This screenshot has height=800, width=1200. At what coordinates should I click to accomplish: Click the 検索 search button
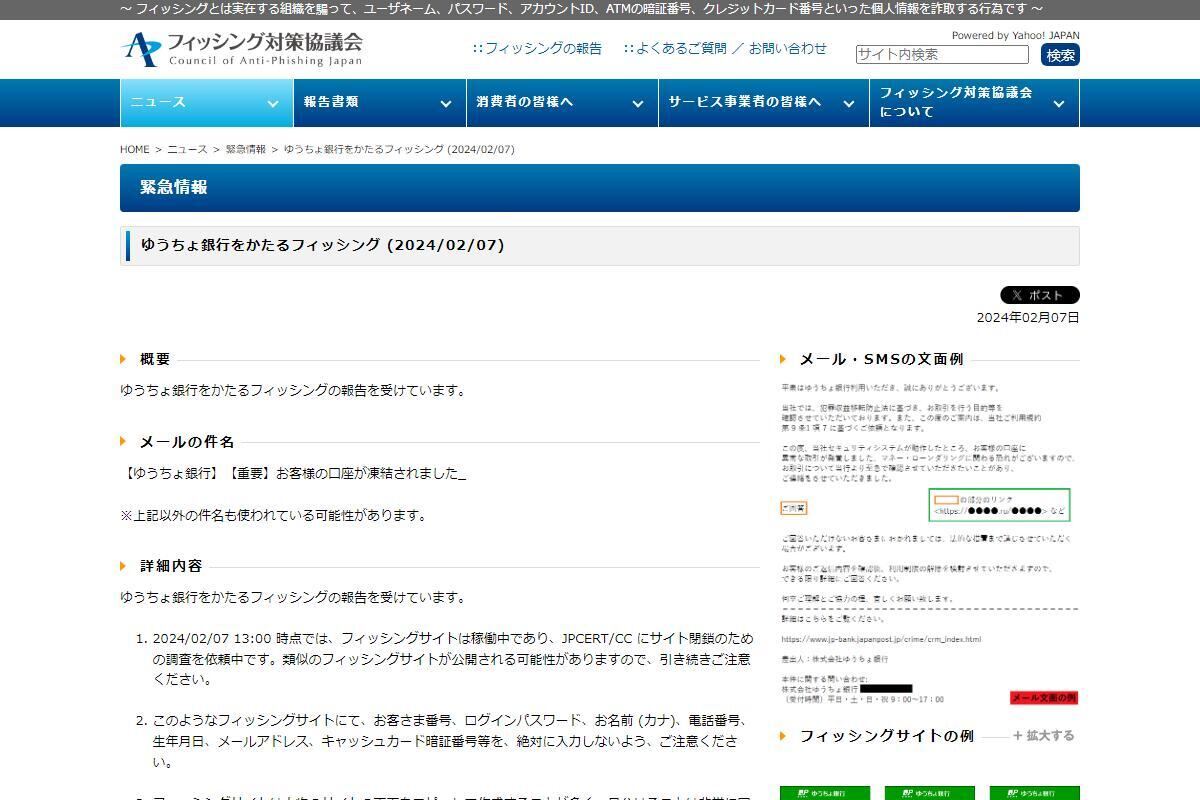pyautogui.click(x=1060, y=55)
